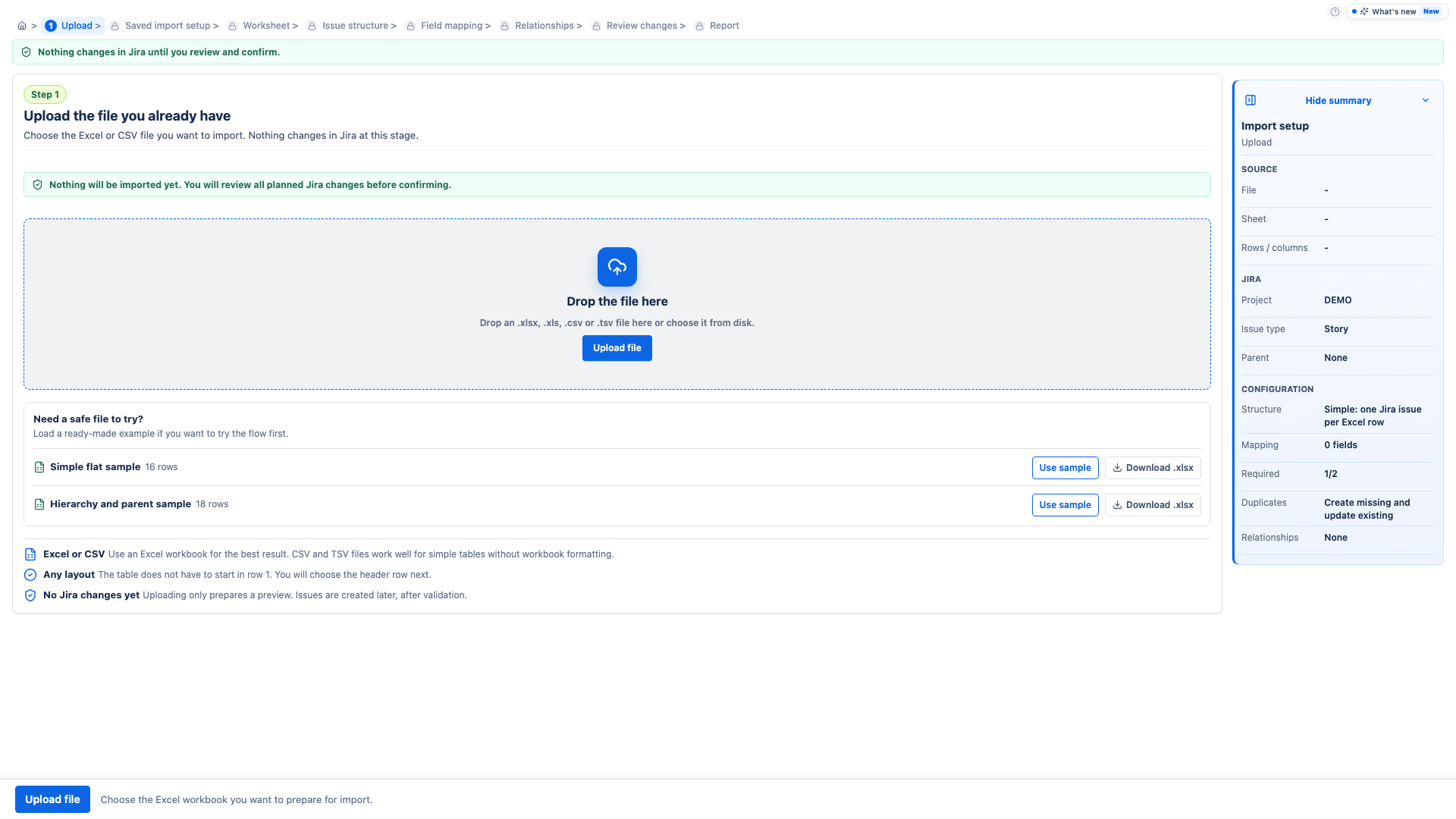Use the Hierarchy and parent sample
Image resolution: width=1456 pixels, height=819 pixels.
pyautogui.click(x=1065, y=505)
